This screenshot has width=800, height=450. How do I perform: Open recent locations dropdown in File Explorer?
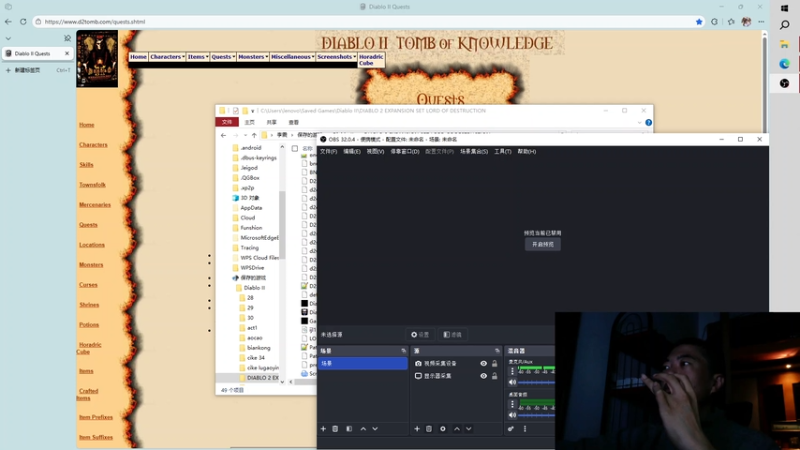[x=245, y=135]
